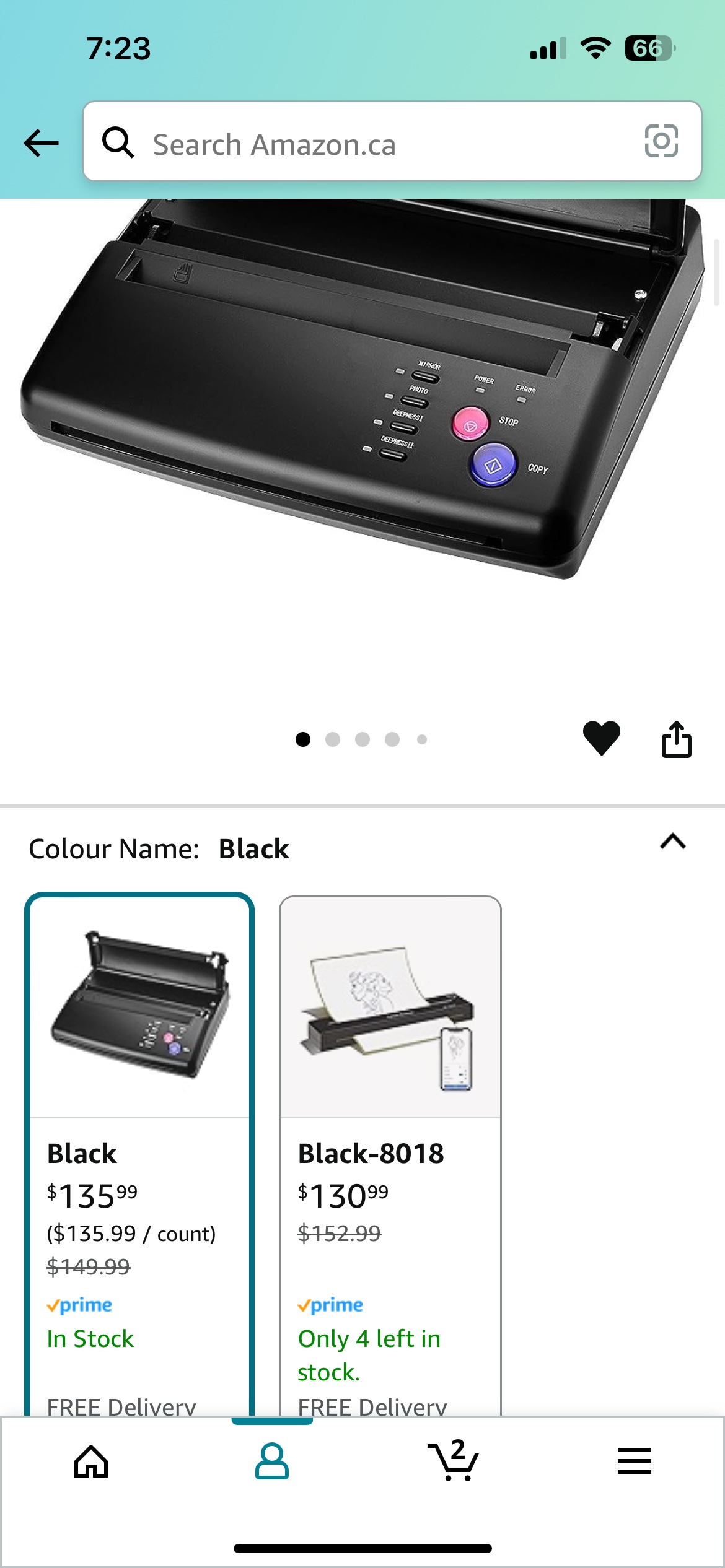Click the Search Amazon.ca field
Viewport: 725px width, 1568px height.
(x=392, y=142)
